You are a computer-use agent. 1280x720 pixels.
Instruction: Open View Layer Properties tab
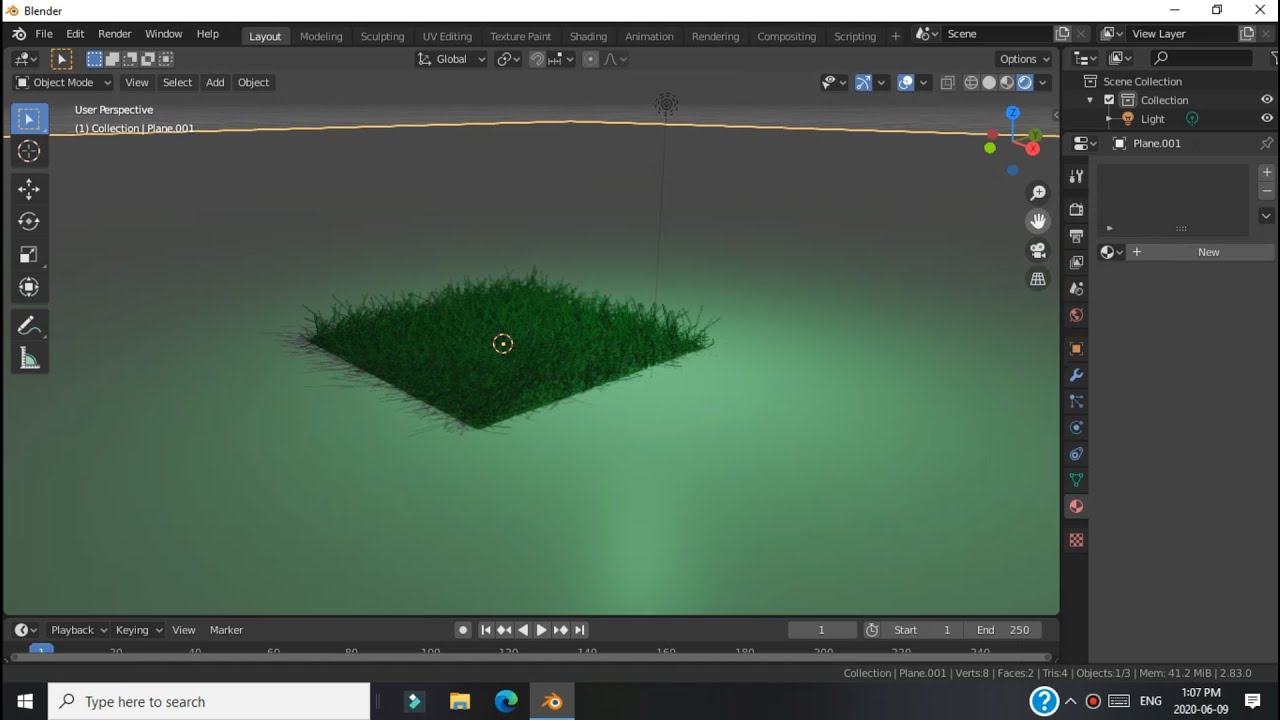(1076, 262)
